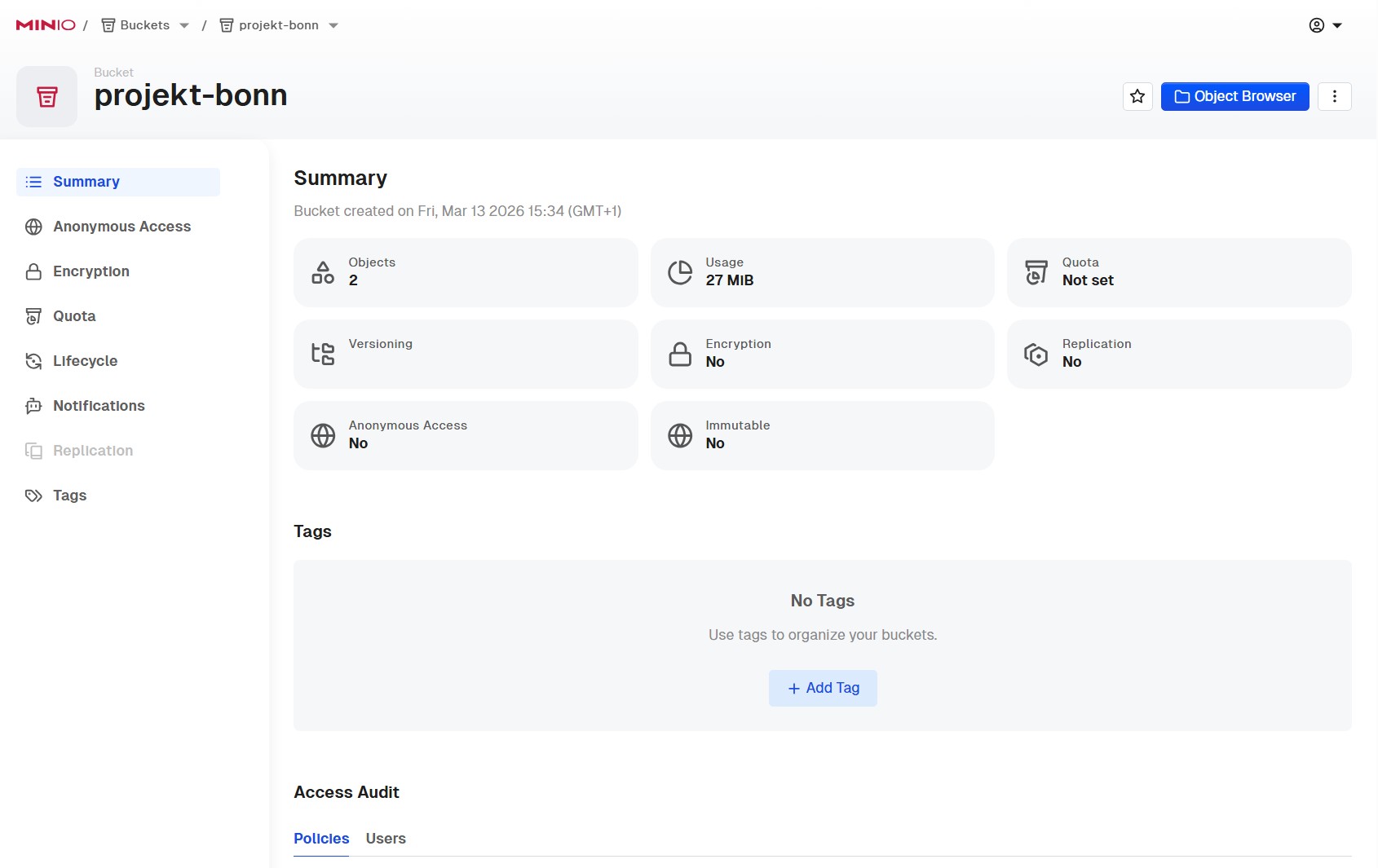Click the Add Tag button
This screenshot has height=868, width=1378.
click(823, 688)
